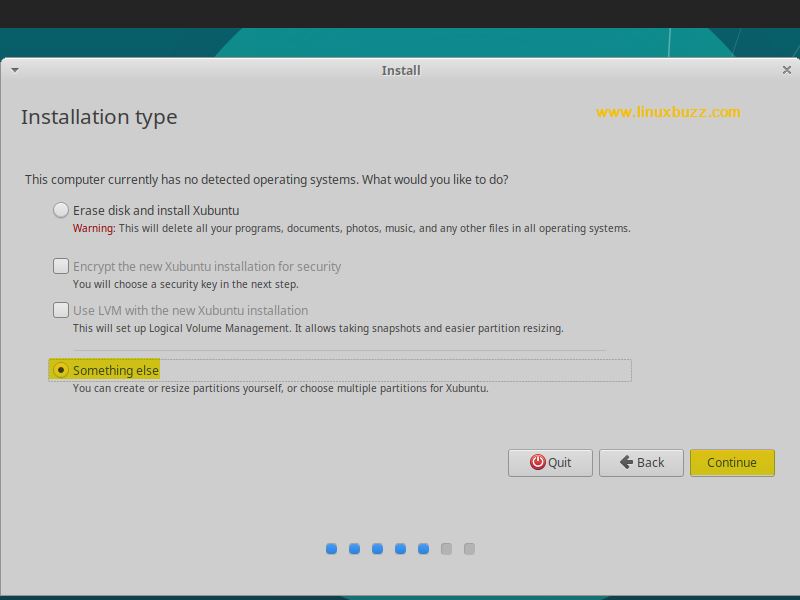Click the text about creating or resizing partitions
This screenshot has height=600, width=800.
point(281,388)
